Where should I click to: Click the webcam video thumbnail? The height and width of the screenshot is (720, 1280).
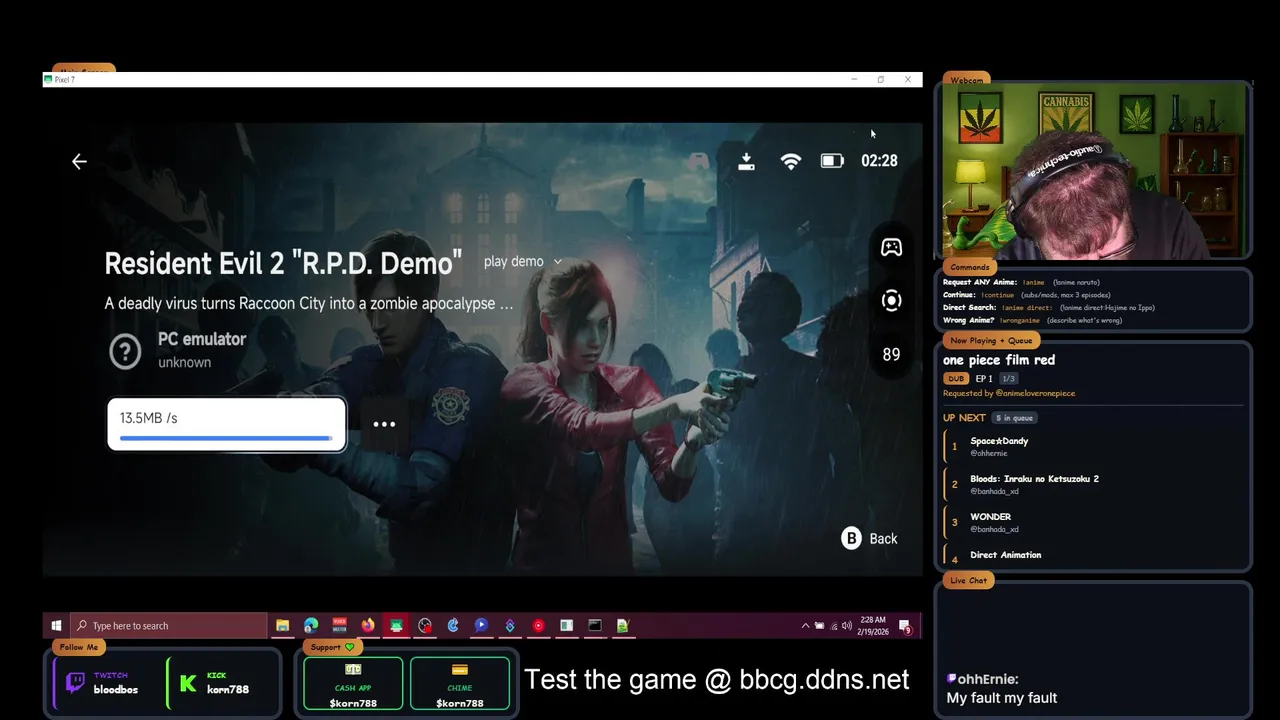pyautogui.click(x=1095, y=171)
